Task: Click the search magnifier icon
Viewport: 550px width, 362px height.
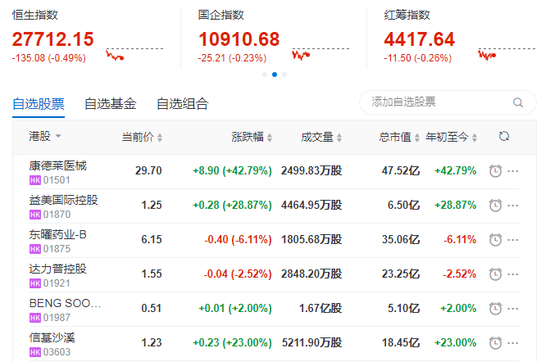Action: [x=518, y=102]
